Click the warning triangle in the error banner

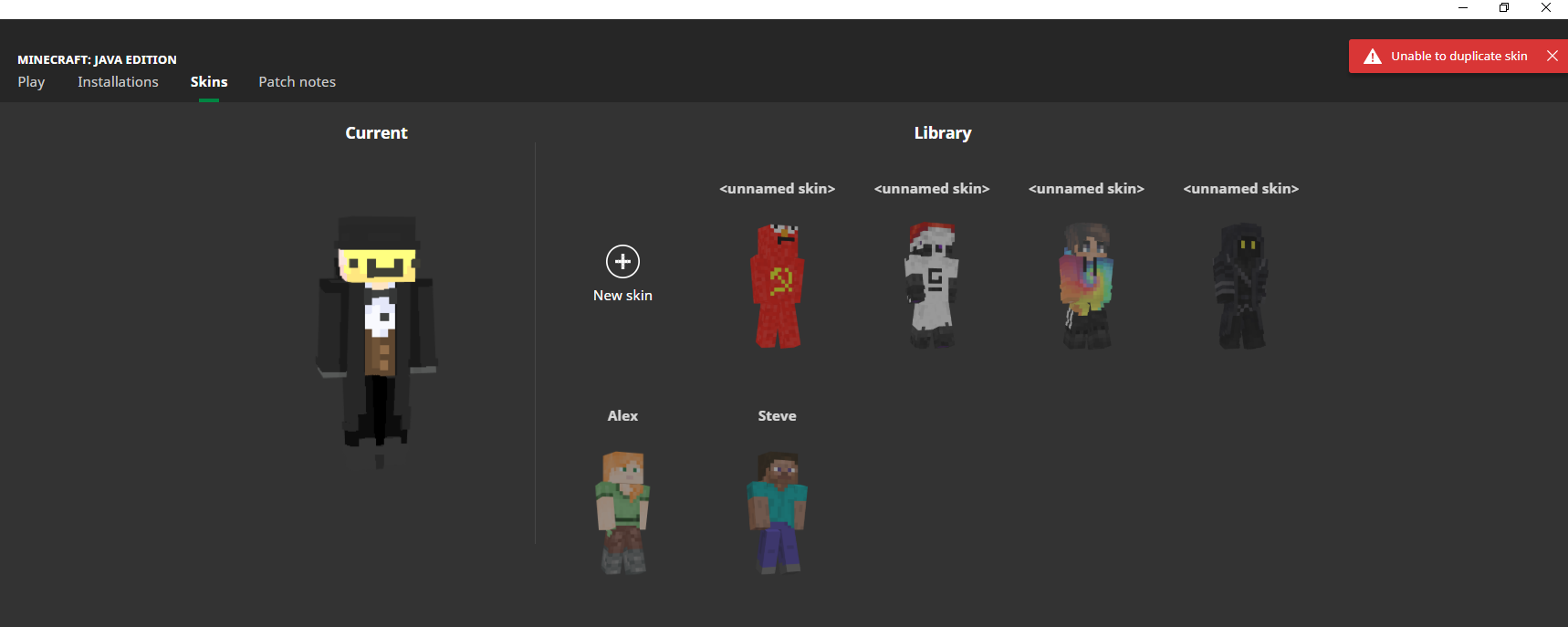[x=1372, y=57]
